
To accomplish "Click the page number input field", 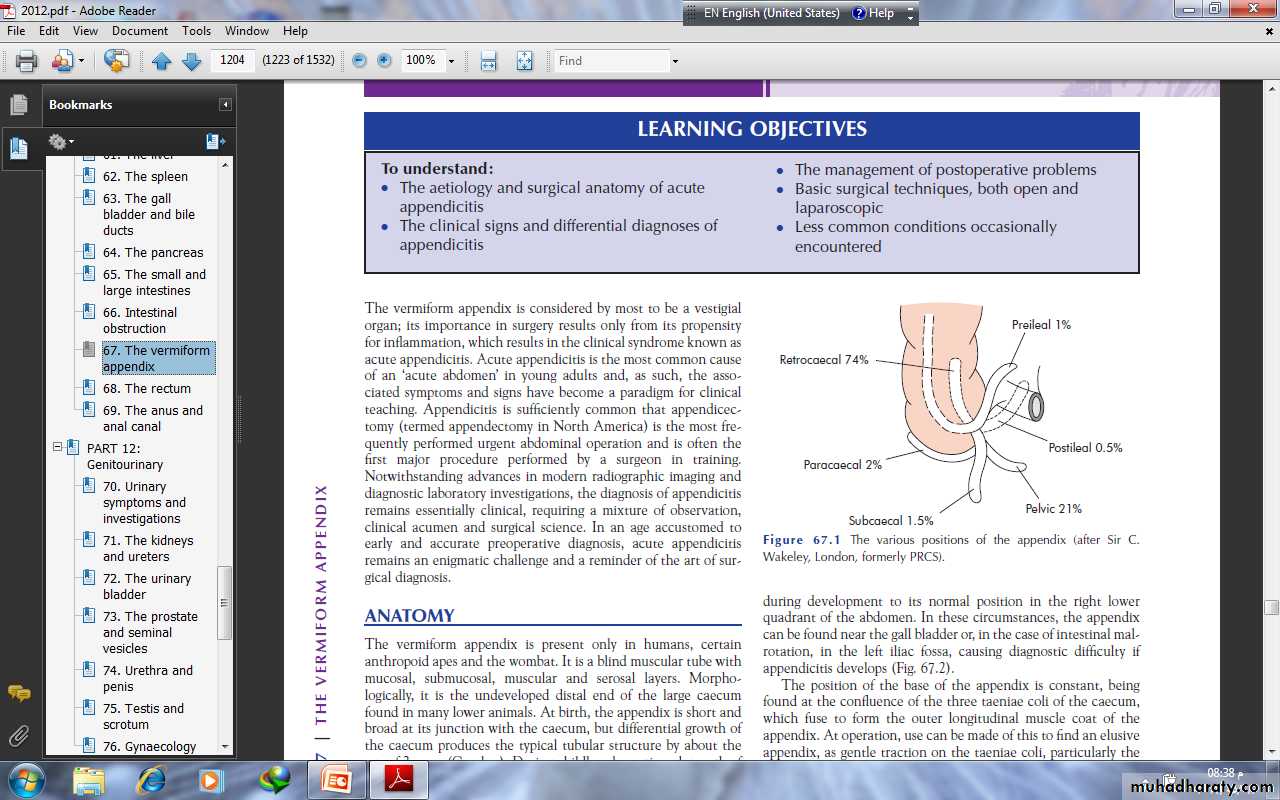I will coord(232,60).
